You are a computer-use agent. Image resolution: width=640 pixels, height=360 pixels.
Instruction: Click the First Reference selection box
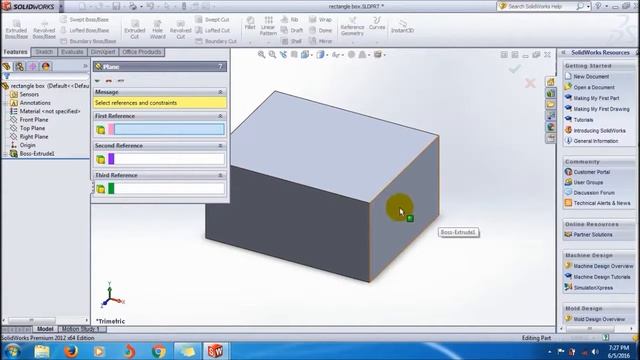[169, 130]
